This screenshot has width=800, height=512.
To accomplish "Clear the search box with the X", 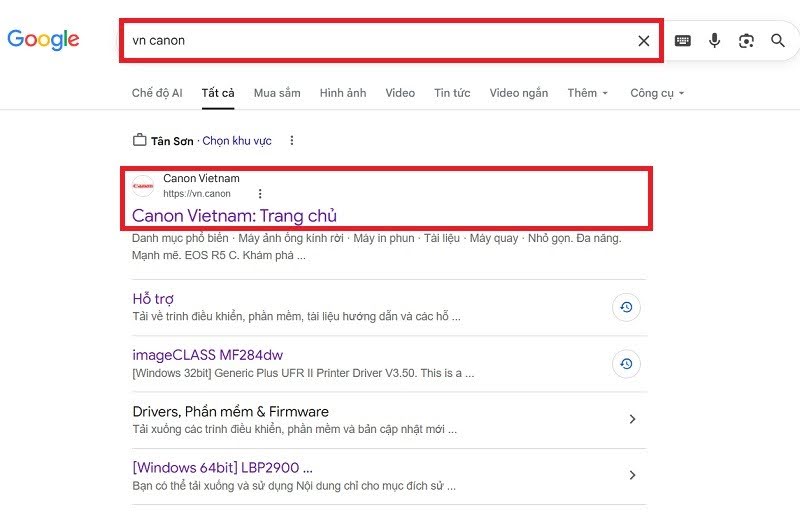I will click(x=644, y=41).
